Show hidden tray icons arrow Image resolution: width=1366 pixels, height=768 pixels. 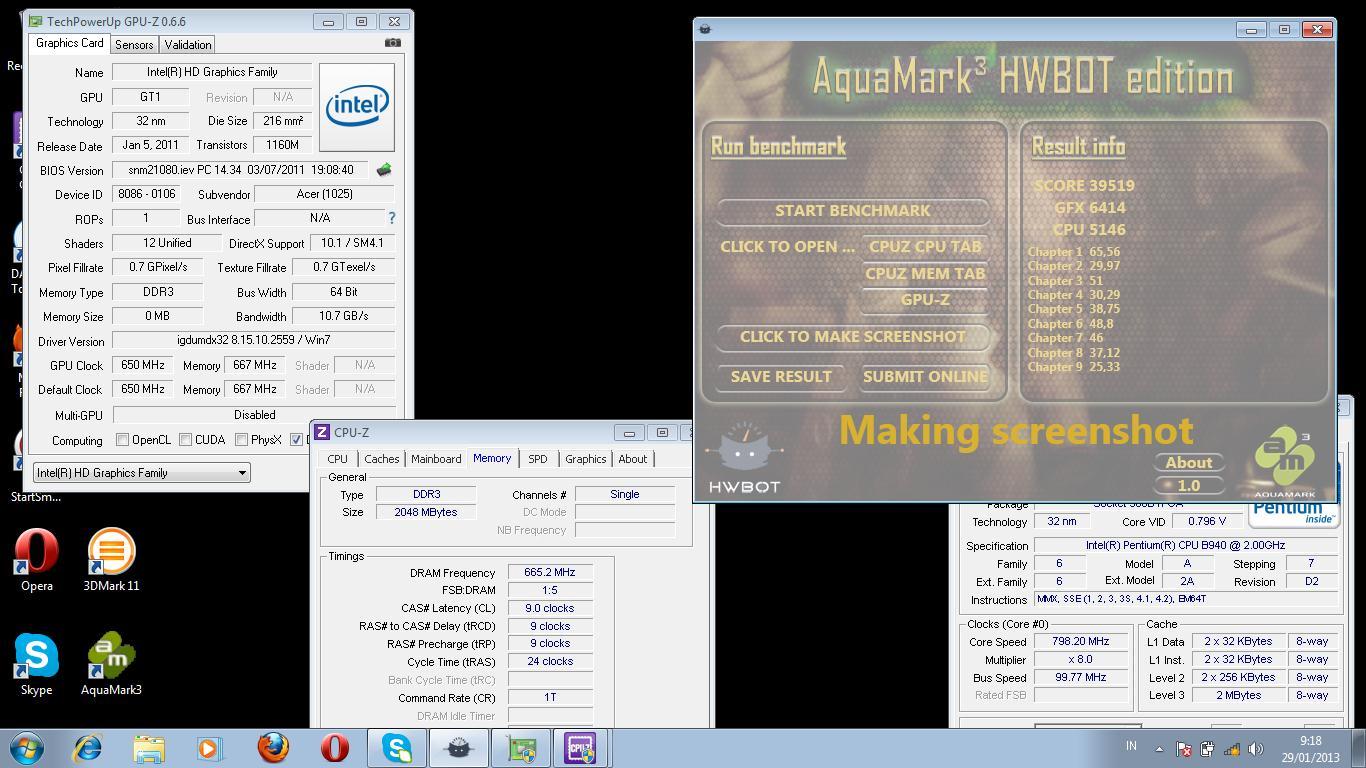pos(1159,749)
